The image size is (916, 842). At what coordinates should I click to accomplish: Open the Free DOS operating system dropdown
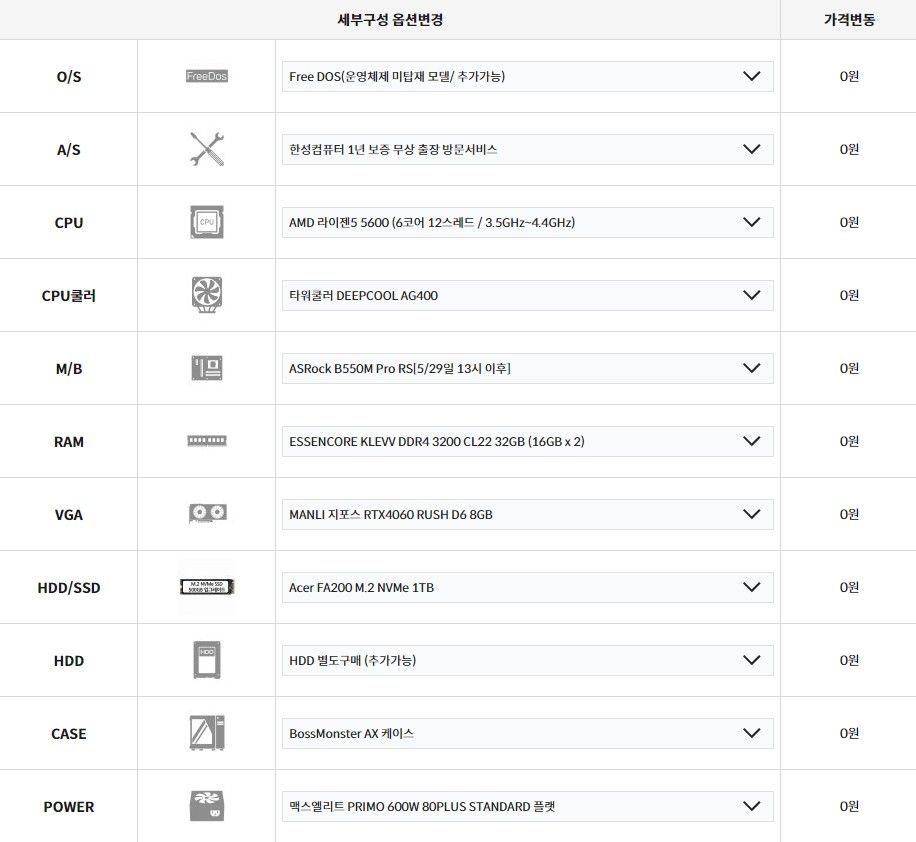click(528, 77)
